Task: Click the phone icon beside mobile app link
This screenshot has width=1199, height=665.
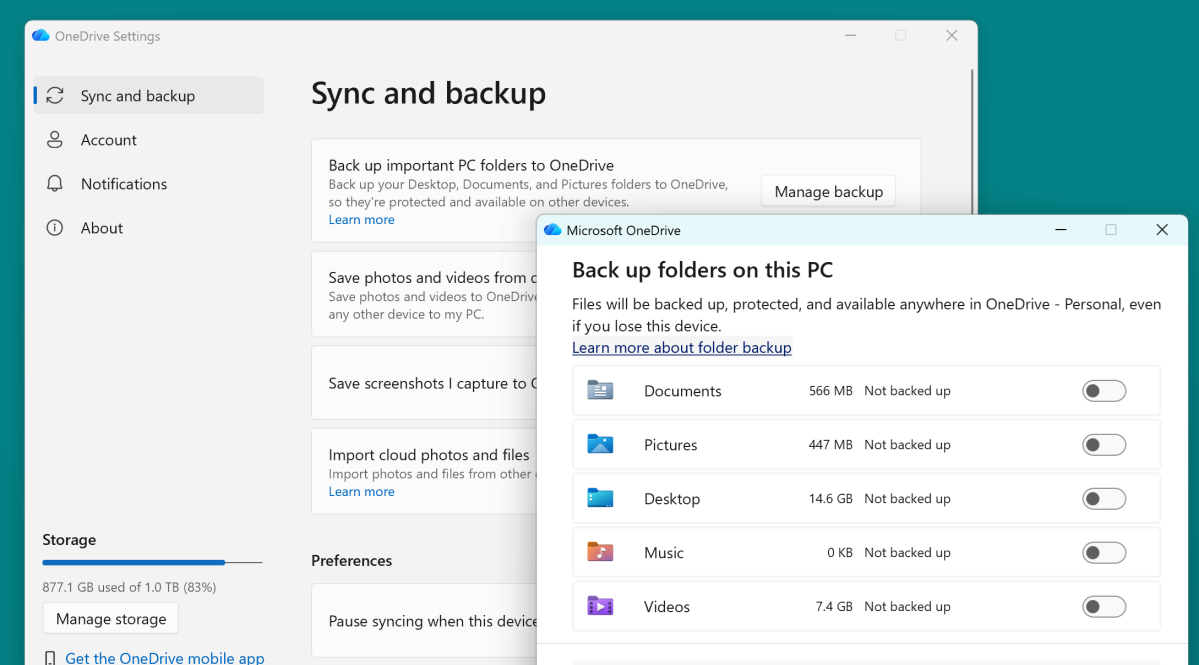Action: point(50,658)
